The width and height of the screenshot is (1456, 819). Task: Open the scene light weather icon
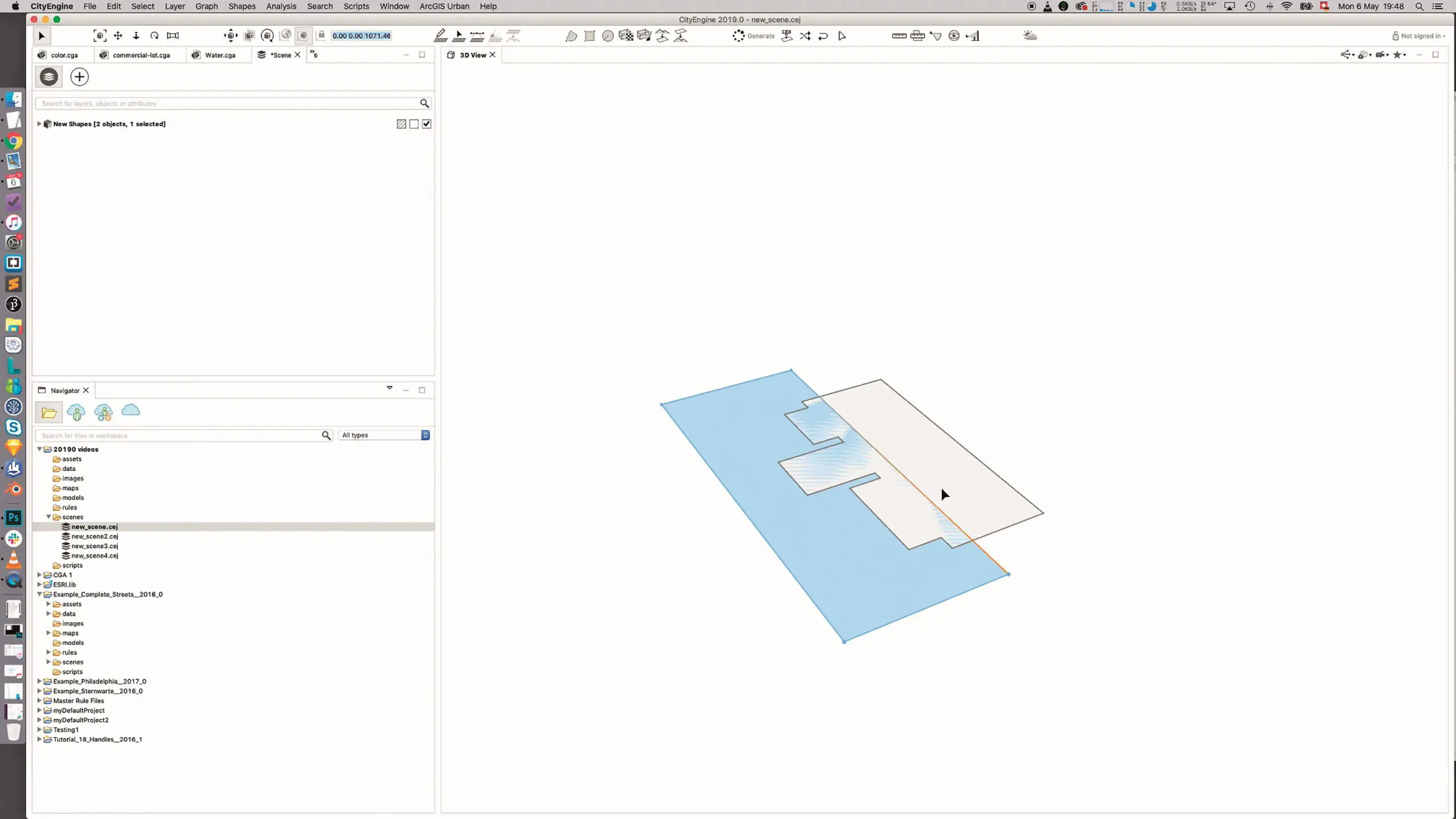click(x=1029, y=36)
